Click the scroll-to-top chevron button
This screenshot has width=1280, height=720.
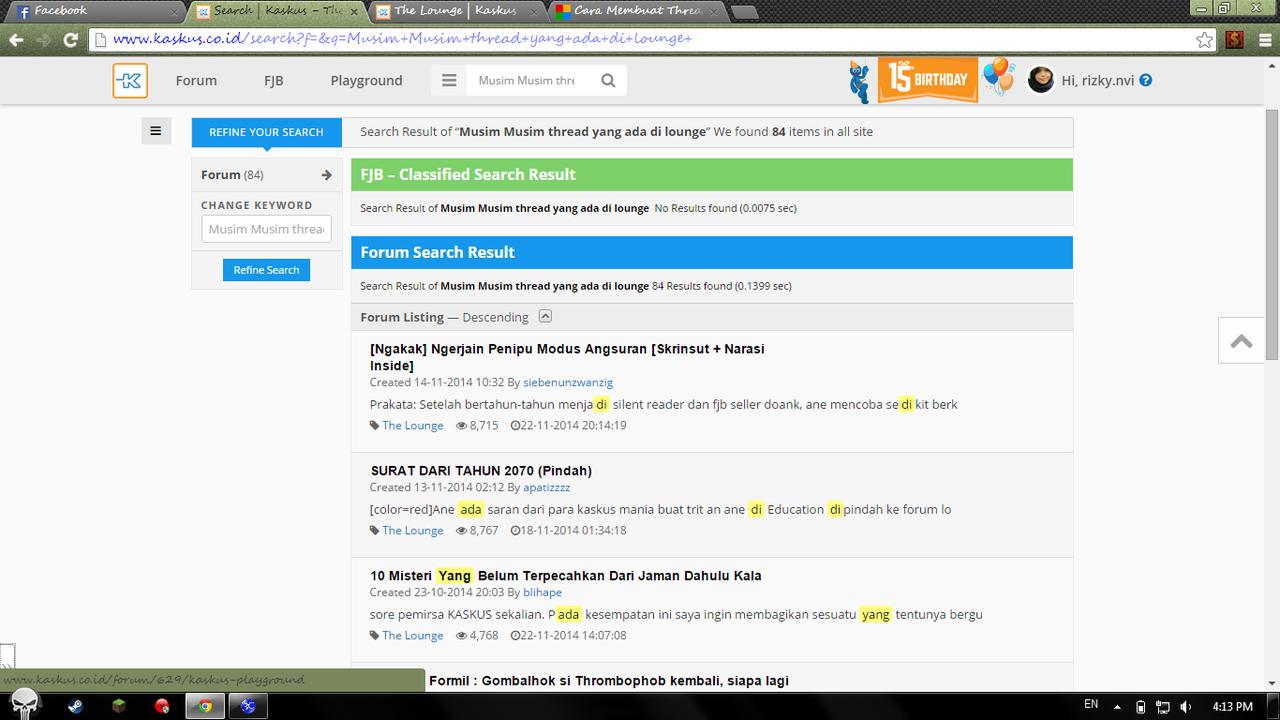point(1242,341)
